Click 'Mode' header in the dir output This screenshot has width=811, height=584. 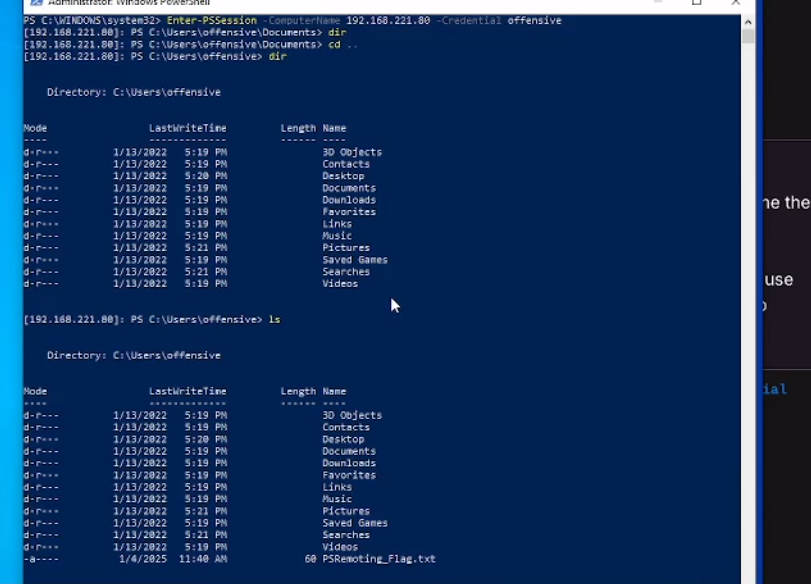[35, 128]
